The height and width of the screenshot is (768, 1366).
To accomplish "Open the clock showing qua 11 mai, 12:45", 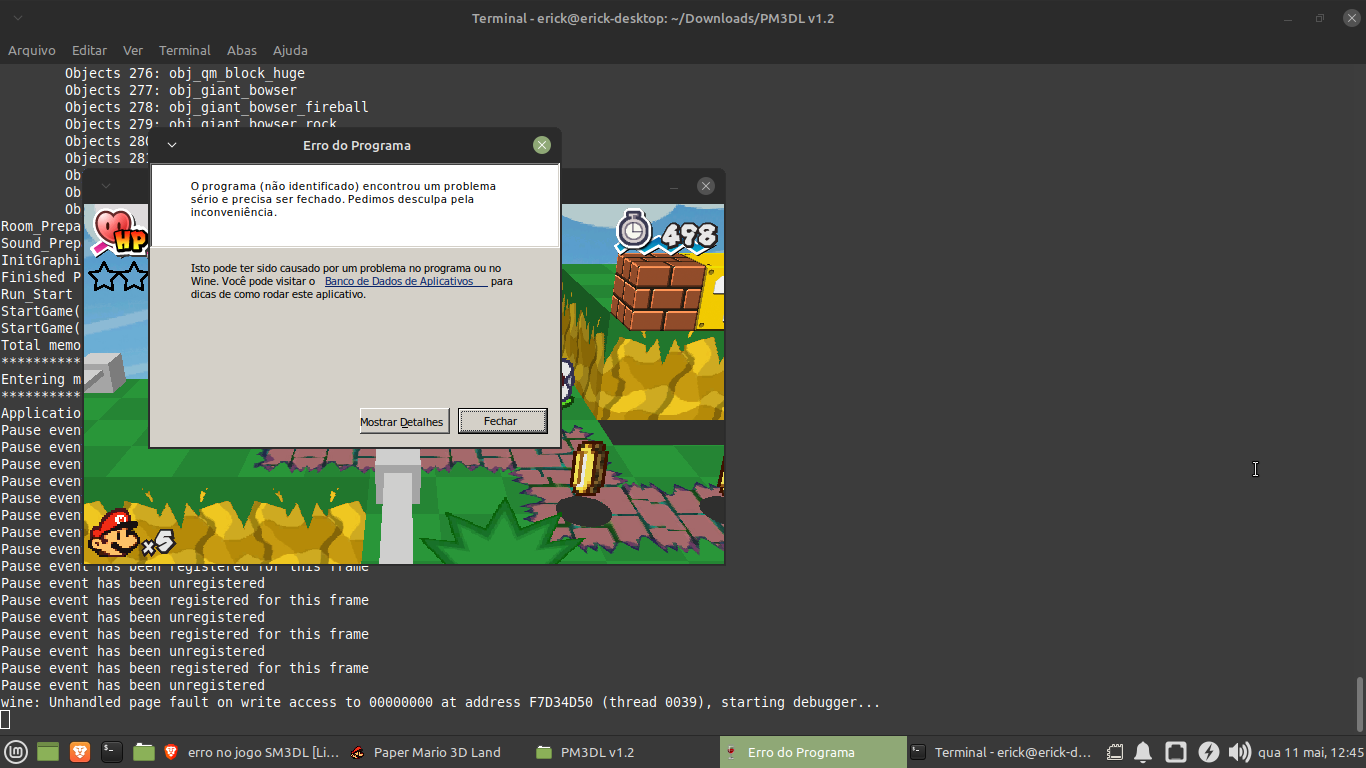I will pyautogui.click(x=1311, y=752).
